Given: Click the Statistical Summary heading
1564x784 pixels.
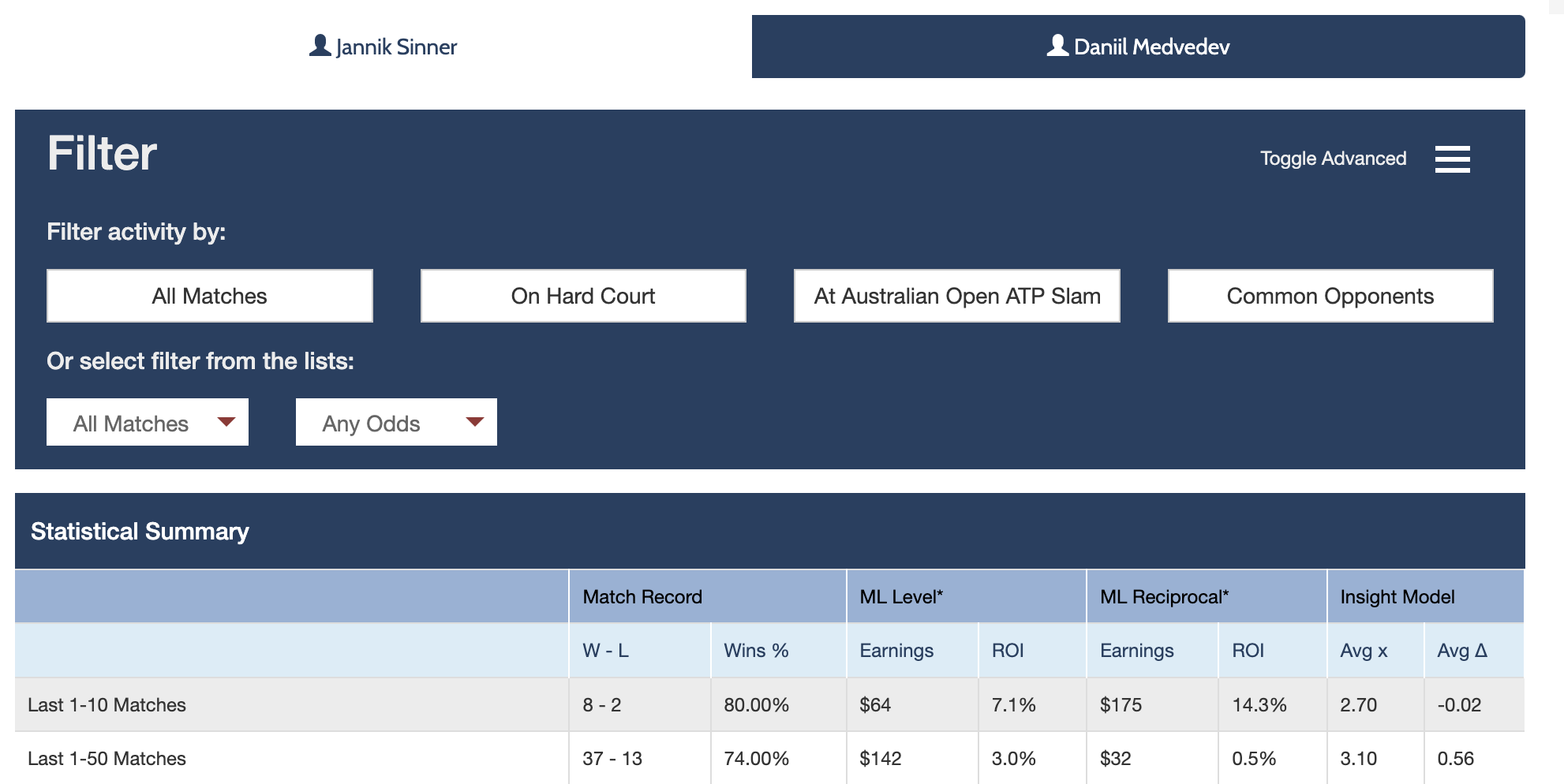Looking at the screenshot, I should pos(140,532).
